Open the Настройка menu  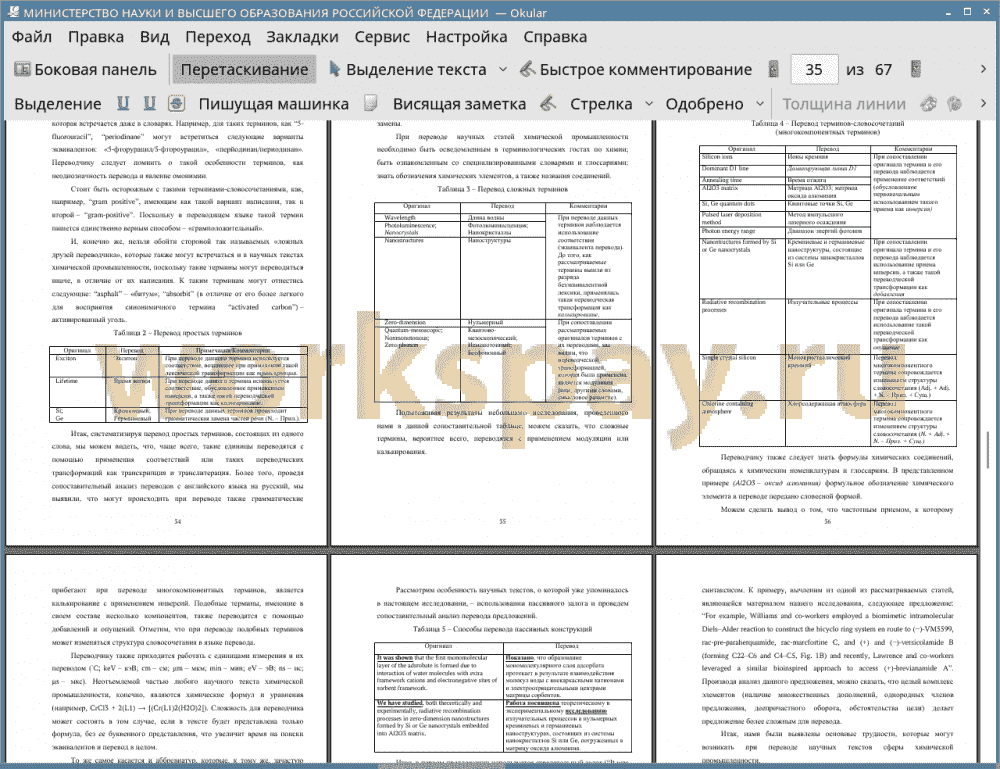tap(466, 37)
